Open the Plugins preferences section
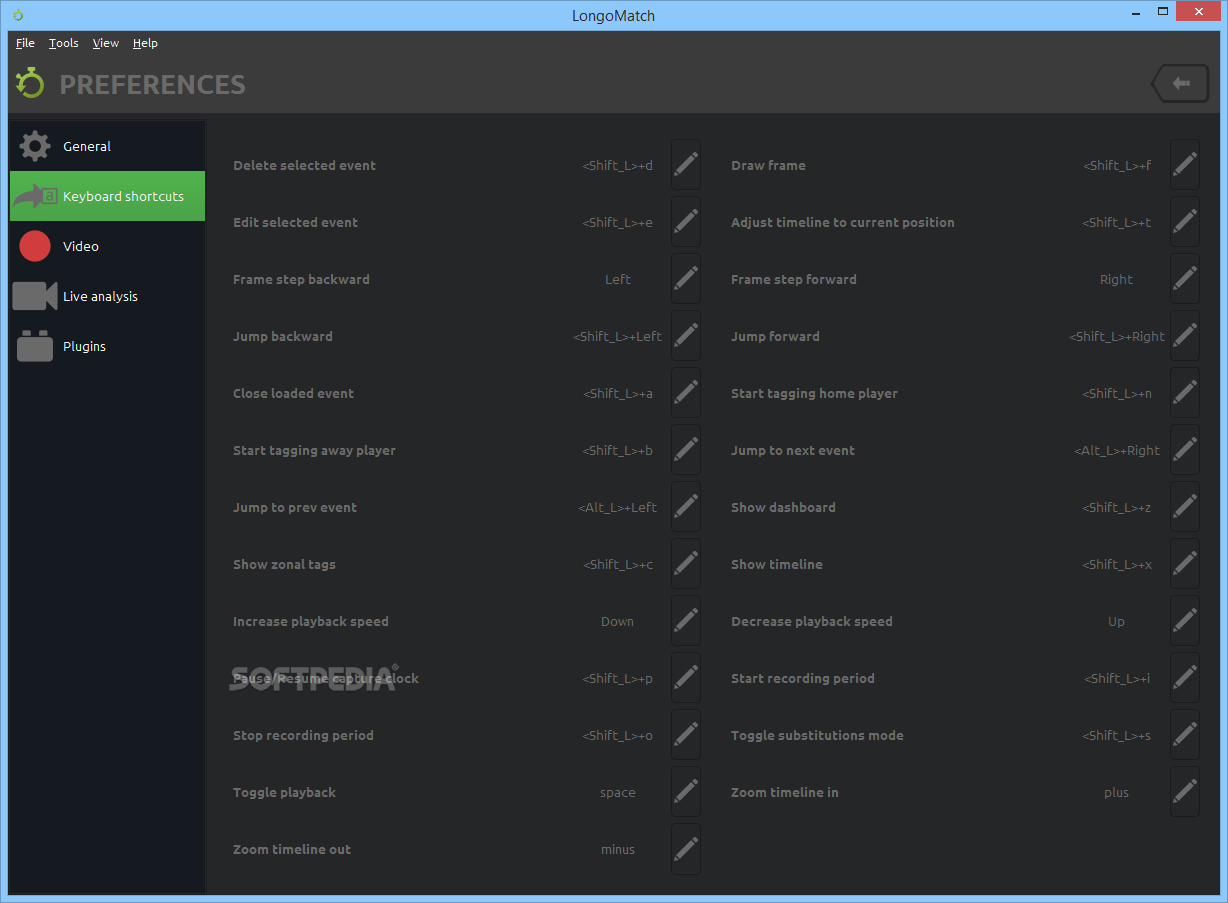 pos(107,346)
